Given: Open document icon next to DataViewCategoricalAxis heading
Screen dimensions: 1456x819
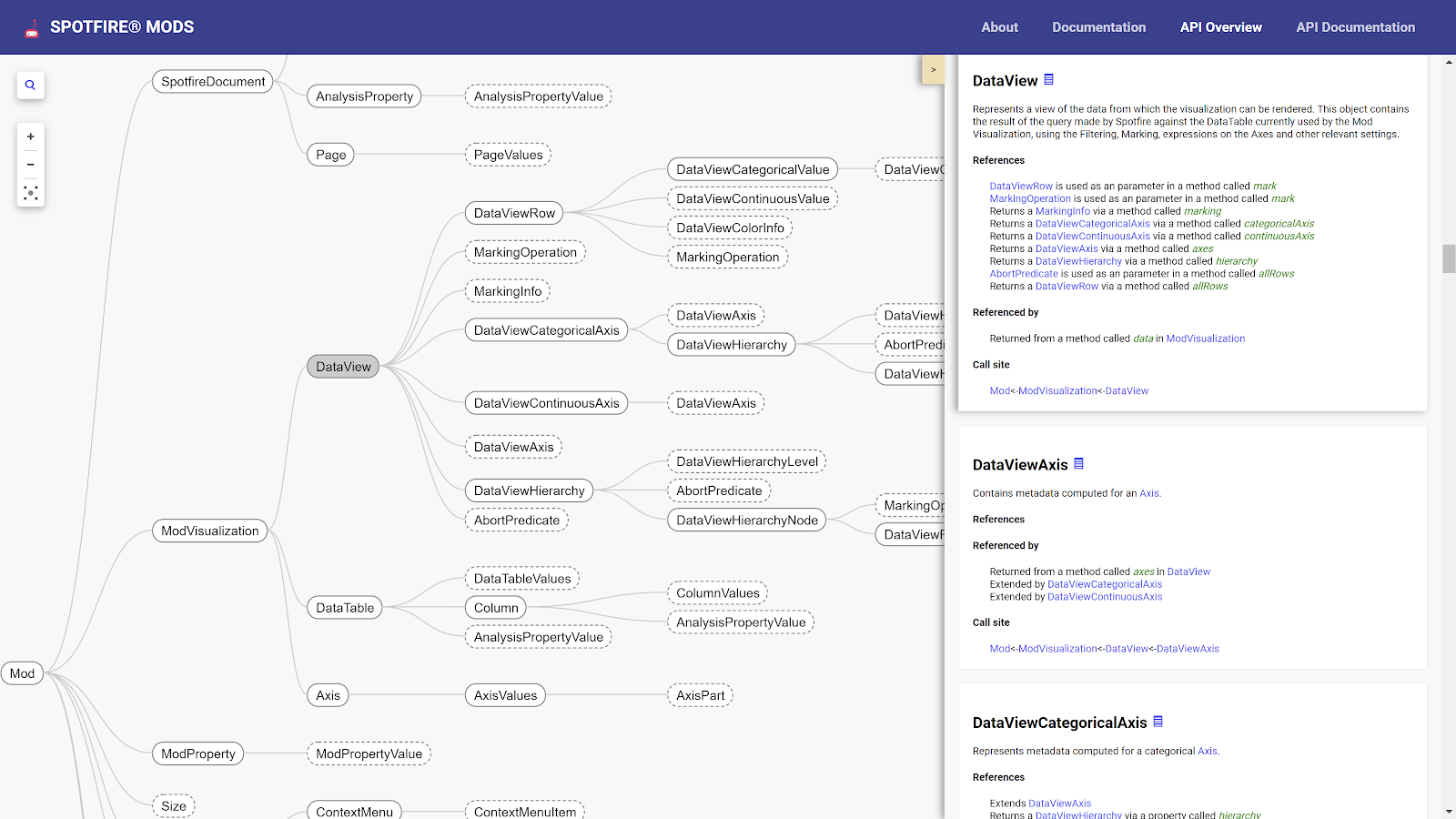Looking at the screenshot, I should 1158,722.
